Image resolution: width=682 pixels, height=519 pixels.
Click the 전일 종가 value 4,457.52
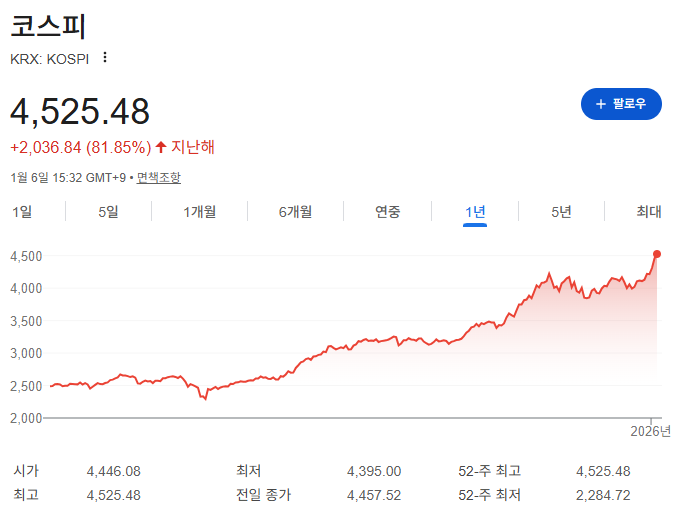coord(374,495)
